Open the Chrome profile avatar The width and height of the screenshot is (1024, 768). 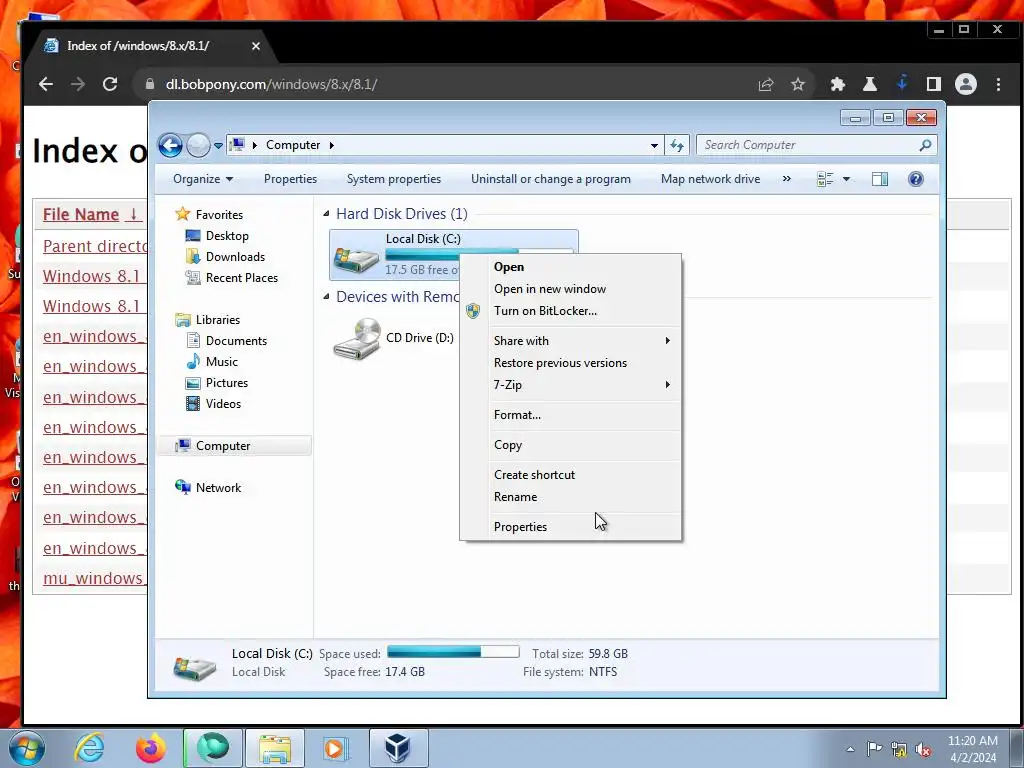[x=965, y=84]
